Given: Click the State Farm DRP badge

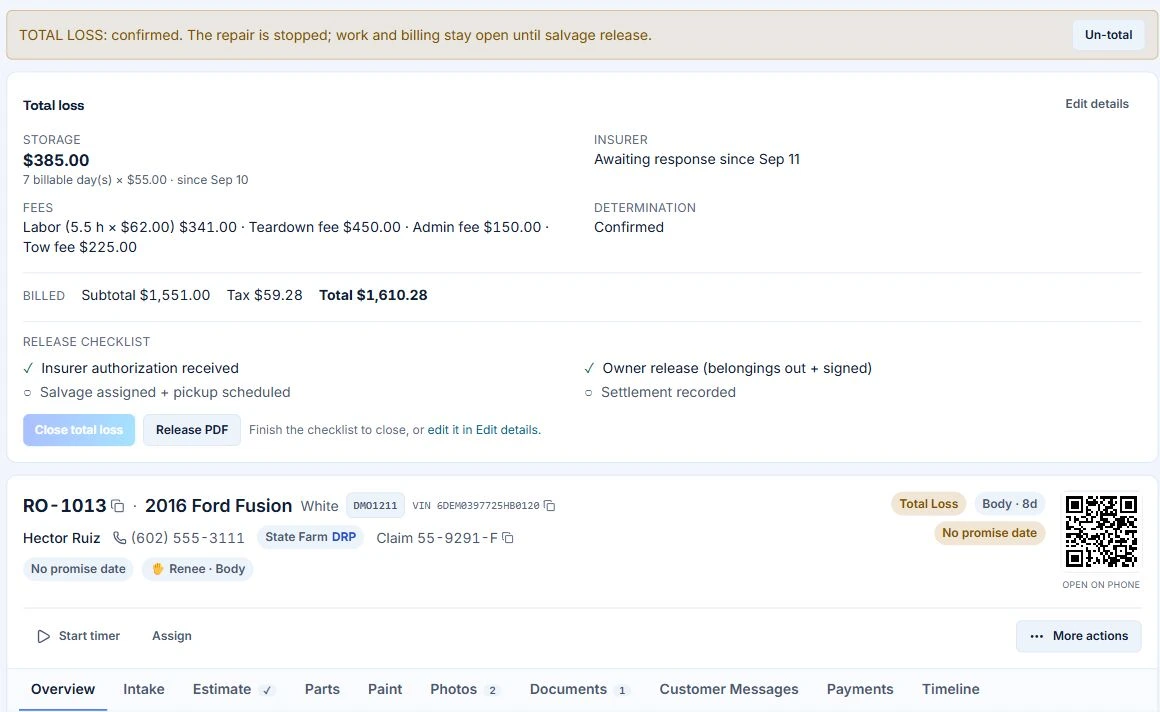Looking at the screenshot, I should click(311, 537).
